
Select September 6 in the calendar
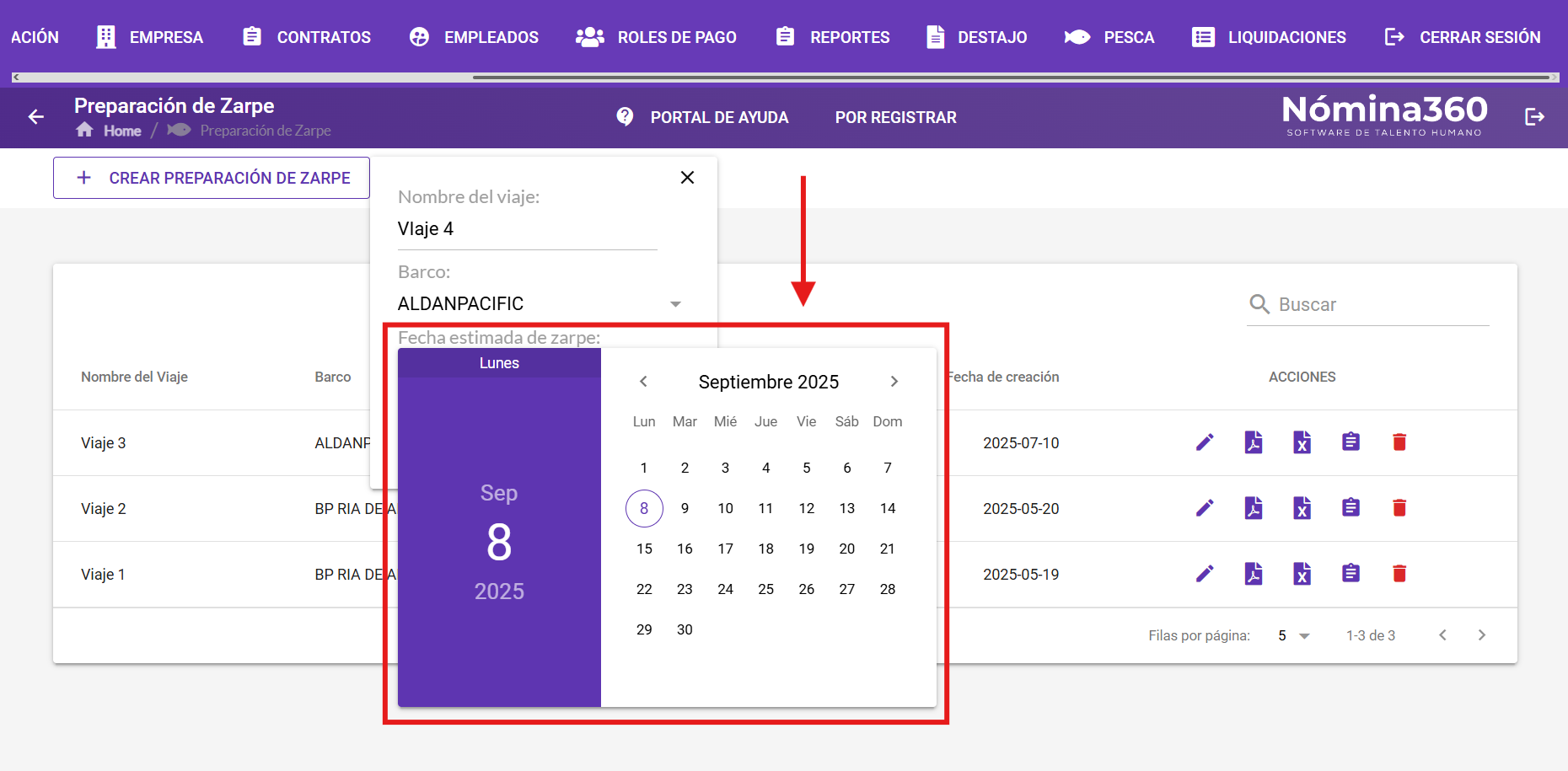click(847, 468)
